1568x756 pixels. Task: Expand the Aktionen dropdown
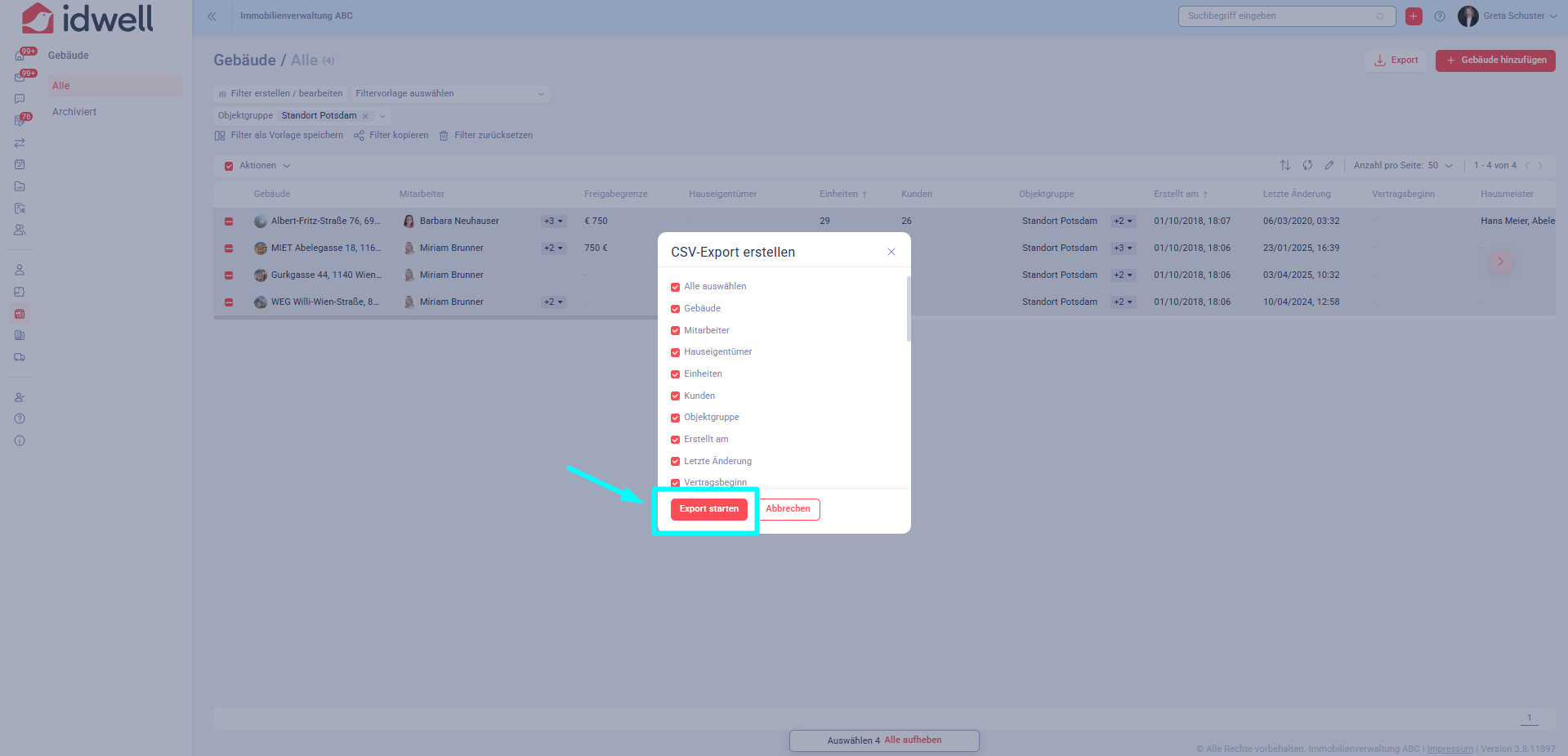tap(264, 166)
